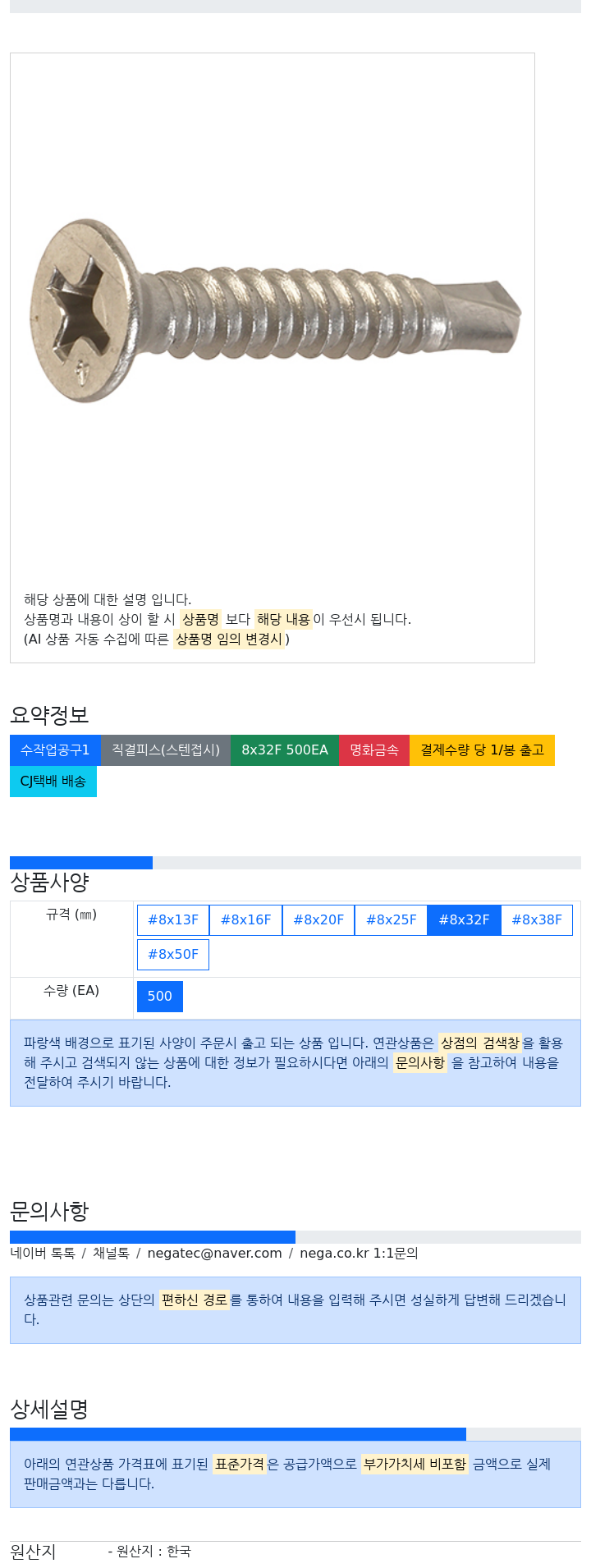The height and width of the screenshot is (1568, 591).
Task: Click the 수작업공구1 category tag
Action: point(55,750)
